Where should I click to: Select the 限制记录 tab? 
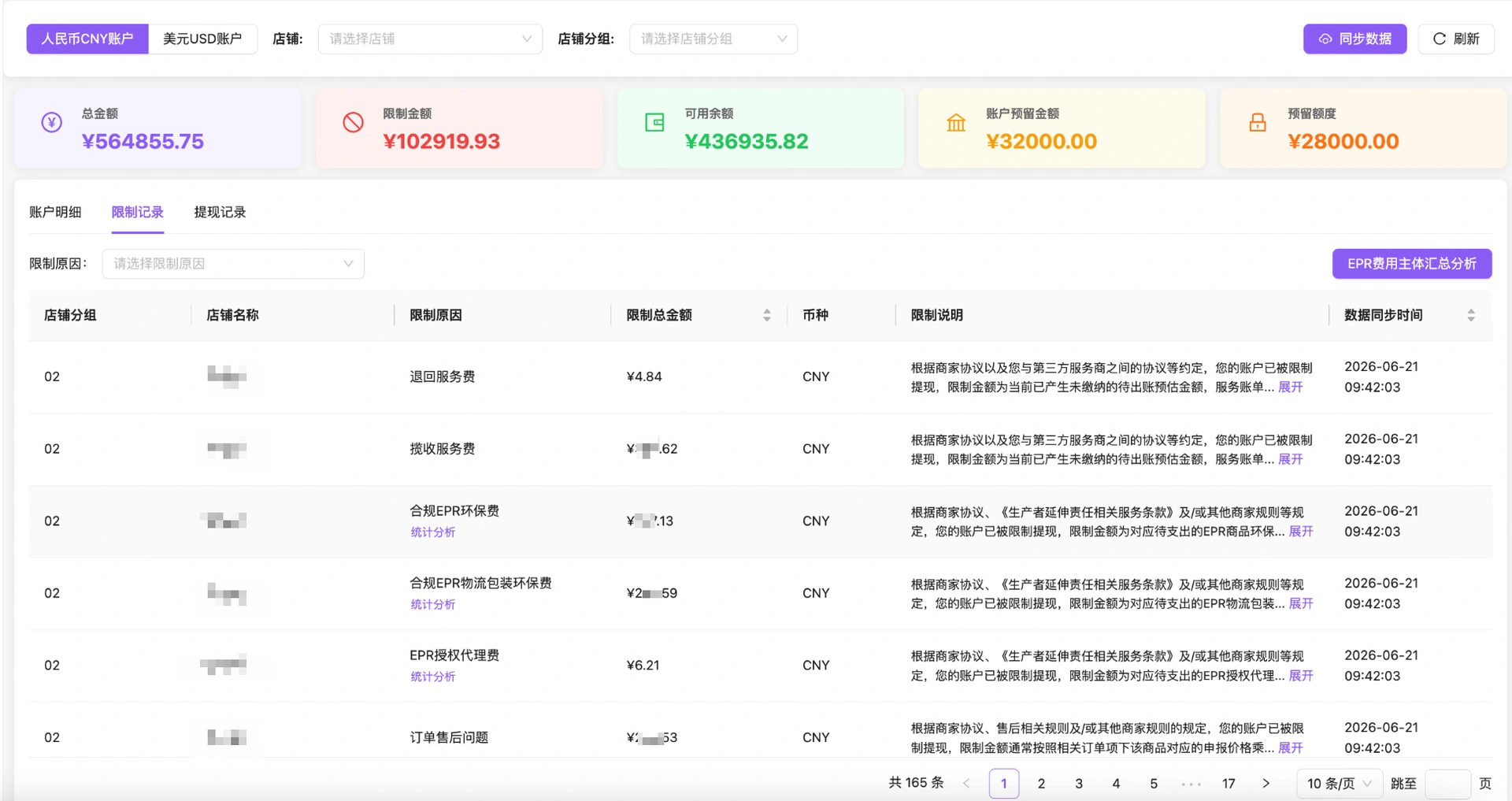pyautogui.click(x=138, y=212)
